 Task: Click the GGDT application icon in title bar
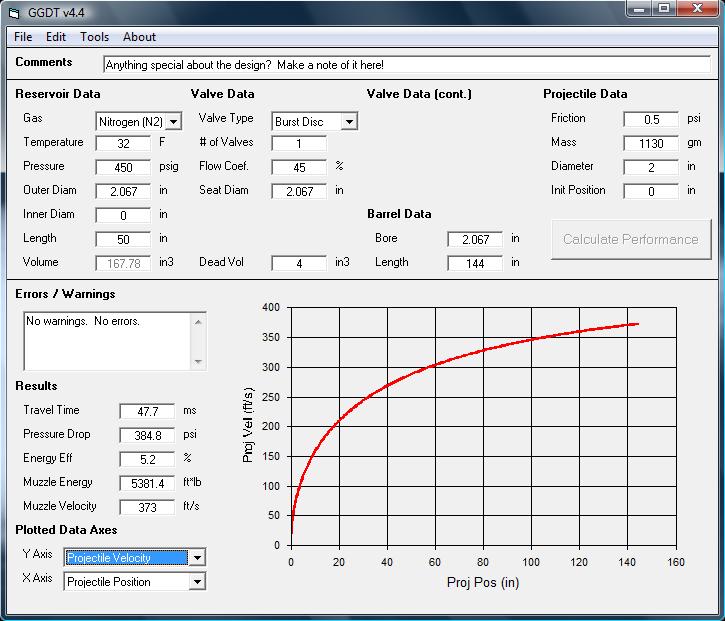click(x=14, y=11)
